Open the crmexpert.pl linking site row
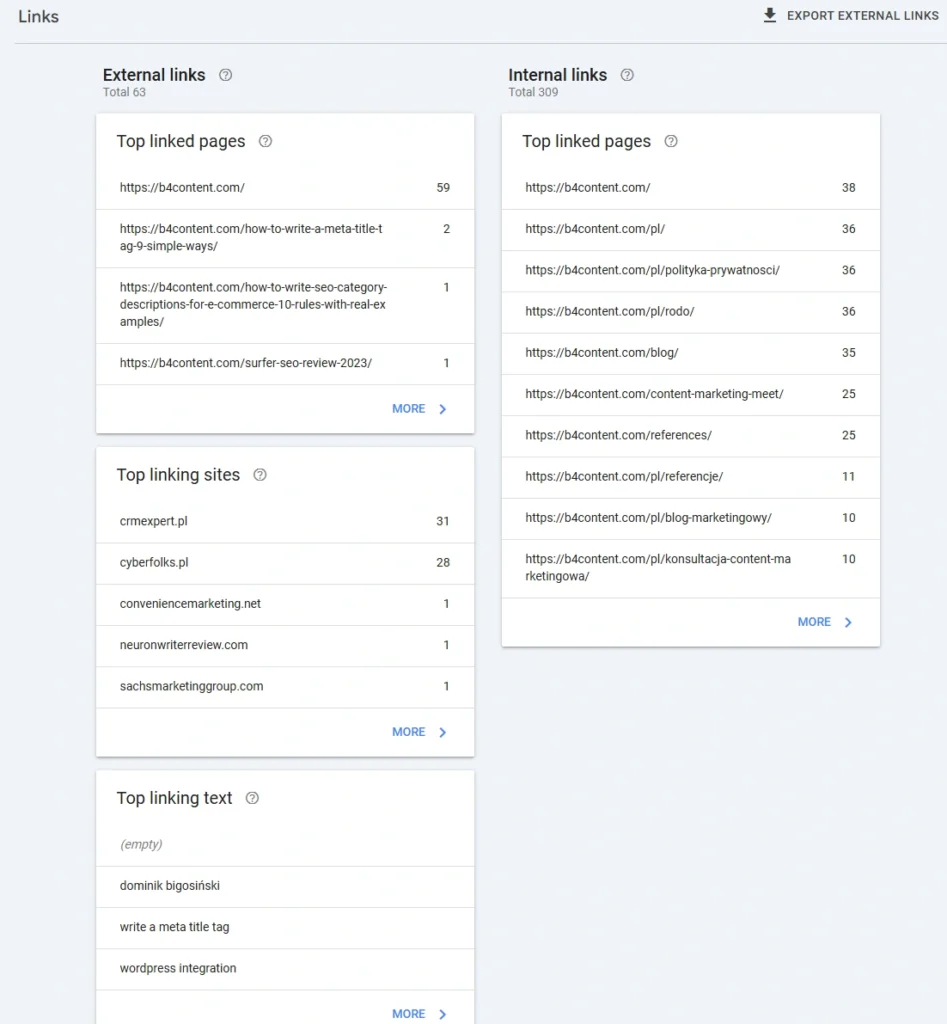 click(x=285, y=521)
